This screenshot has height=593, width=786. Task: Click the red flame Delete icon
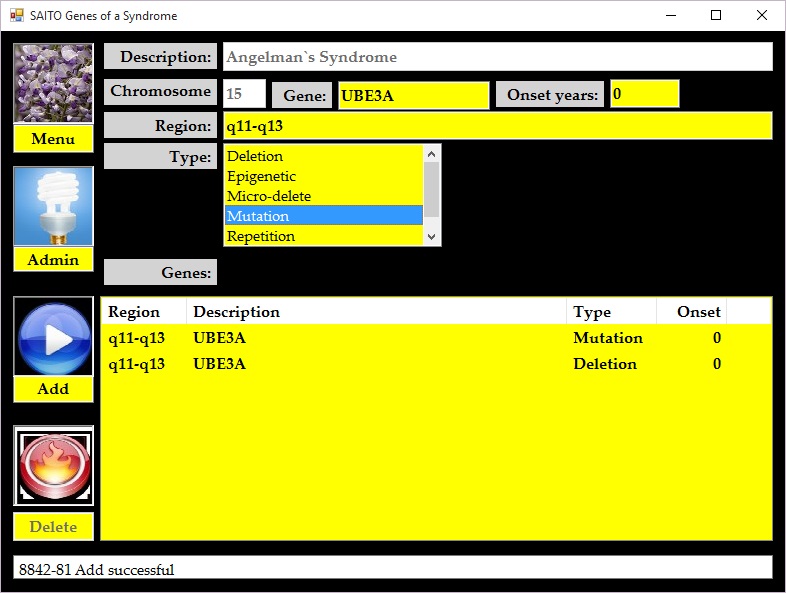pyautogui.click(x=53, y=466)
